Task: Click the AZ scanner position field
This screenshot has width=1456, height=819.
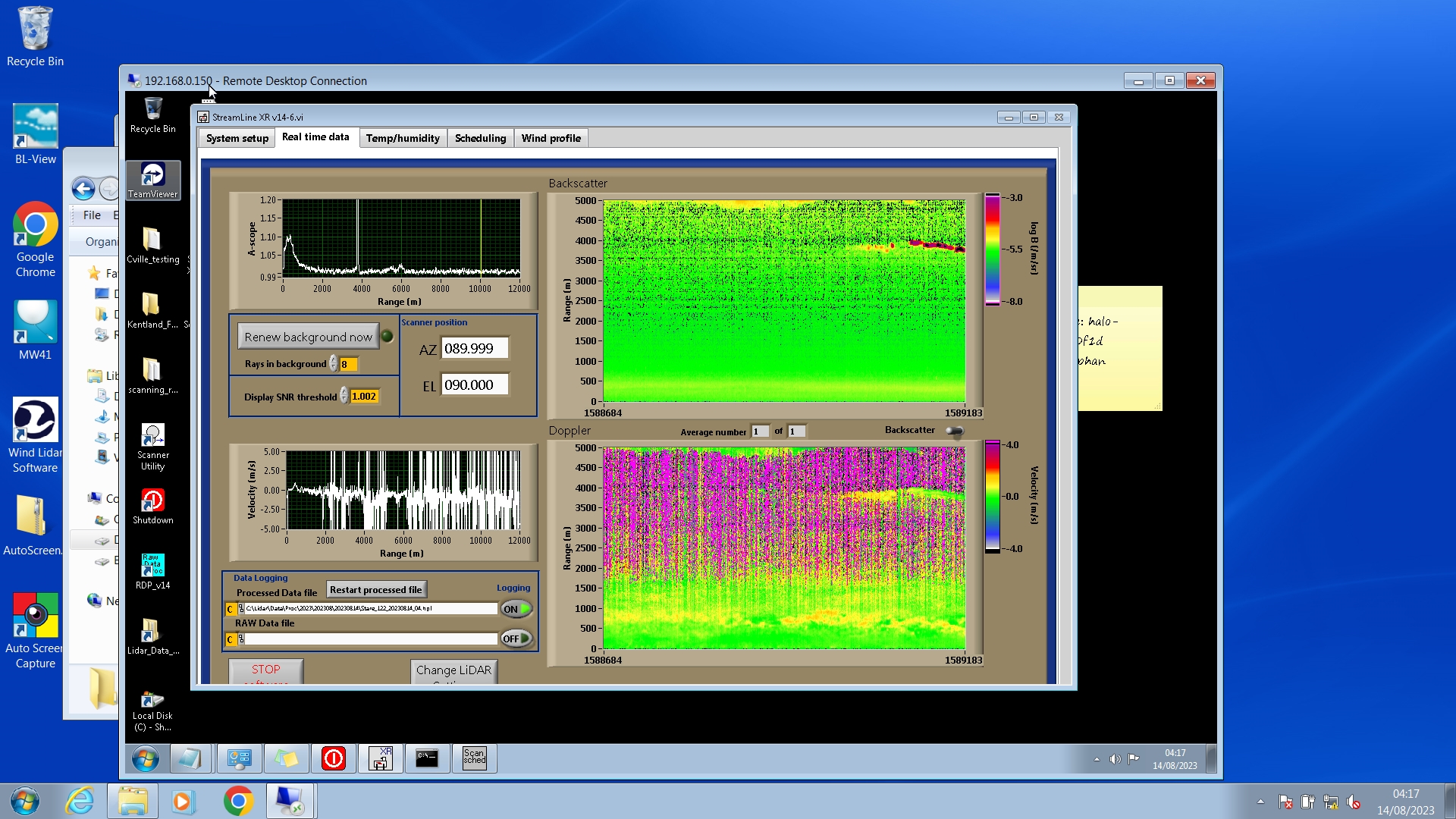Action: click(x=474, y=348)
